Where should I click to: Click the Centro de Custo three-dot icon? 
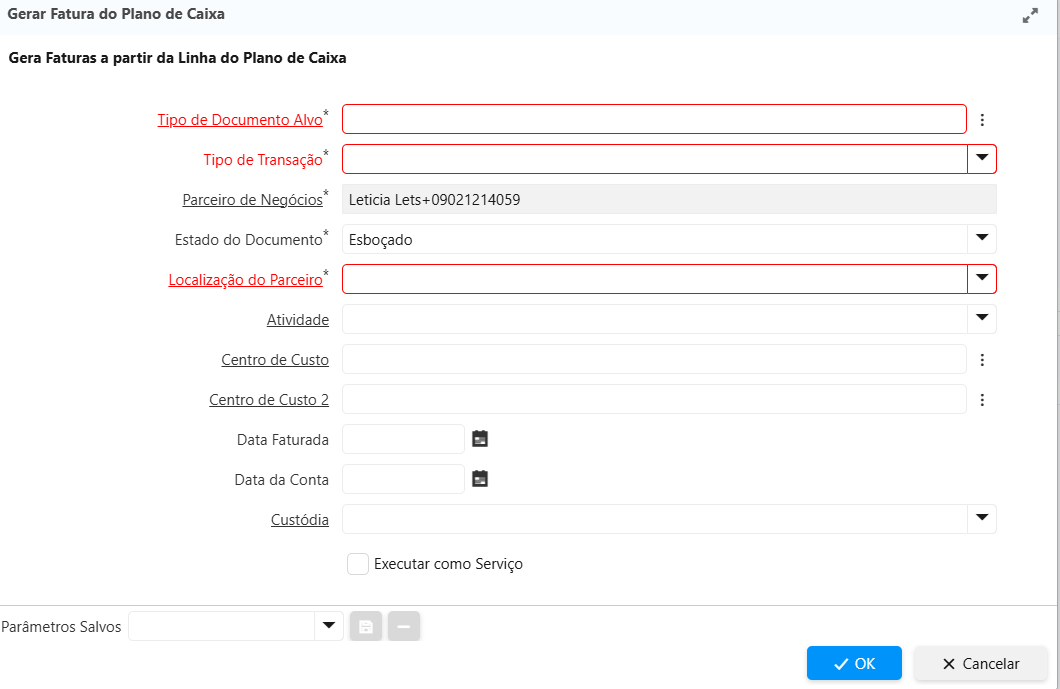982,360
